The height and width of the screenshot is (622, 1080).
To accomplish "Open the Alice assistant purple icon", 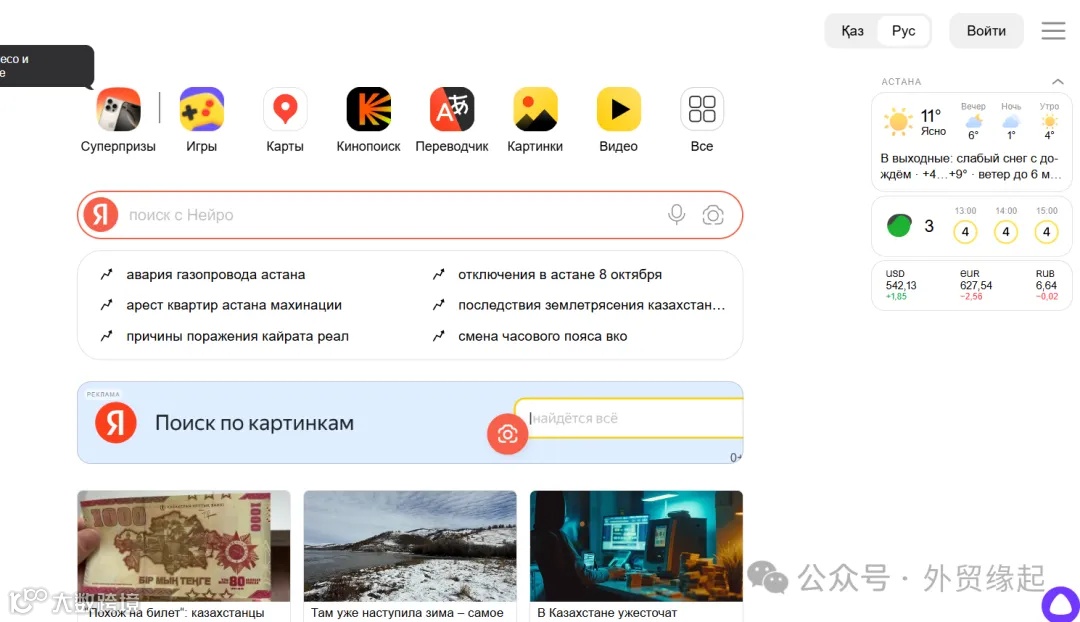I will tap(1061, 604).
